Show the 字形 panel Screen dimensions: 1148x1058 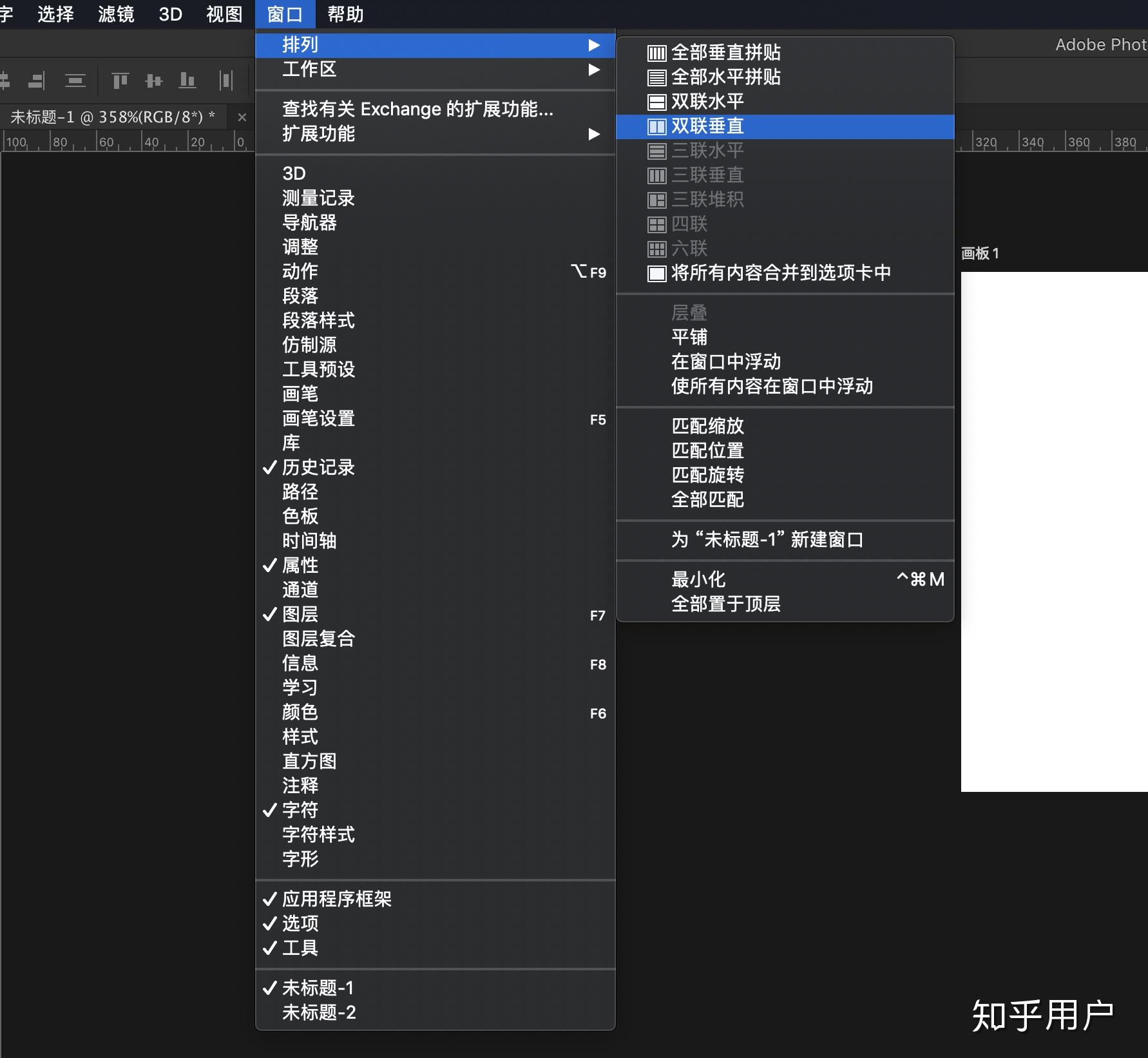tap(435, 859)
